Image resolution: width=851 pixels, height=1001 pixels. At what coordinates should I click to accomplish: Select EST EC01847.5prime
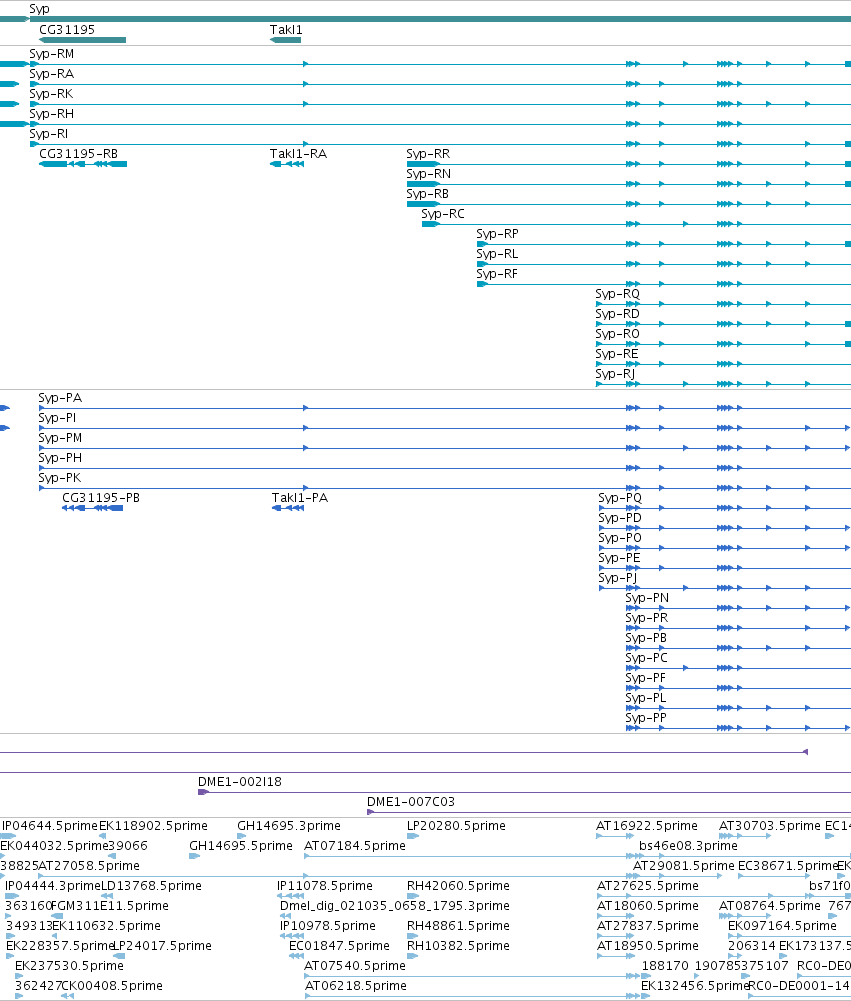pos(340,946)
